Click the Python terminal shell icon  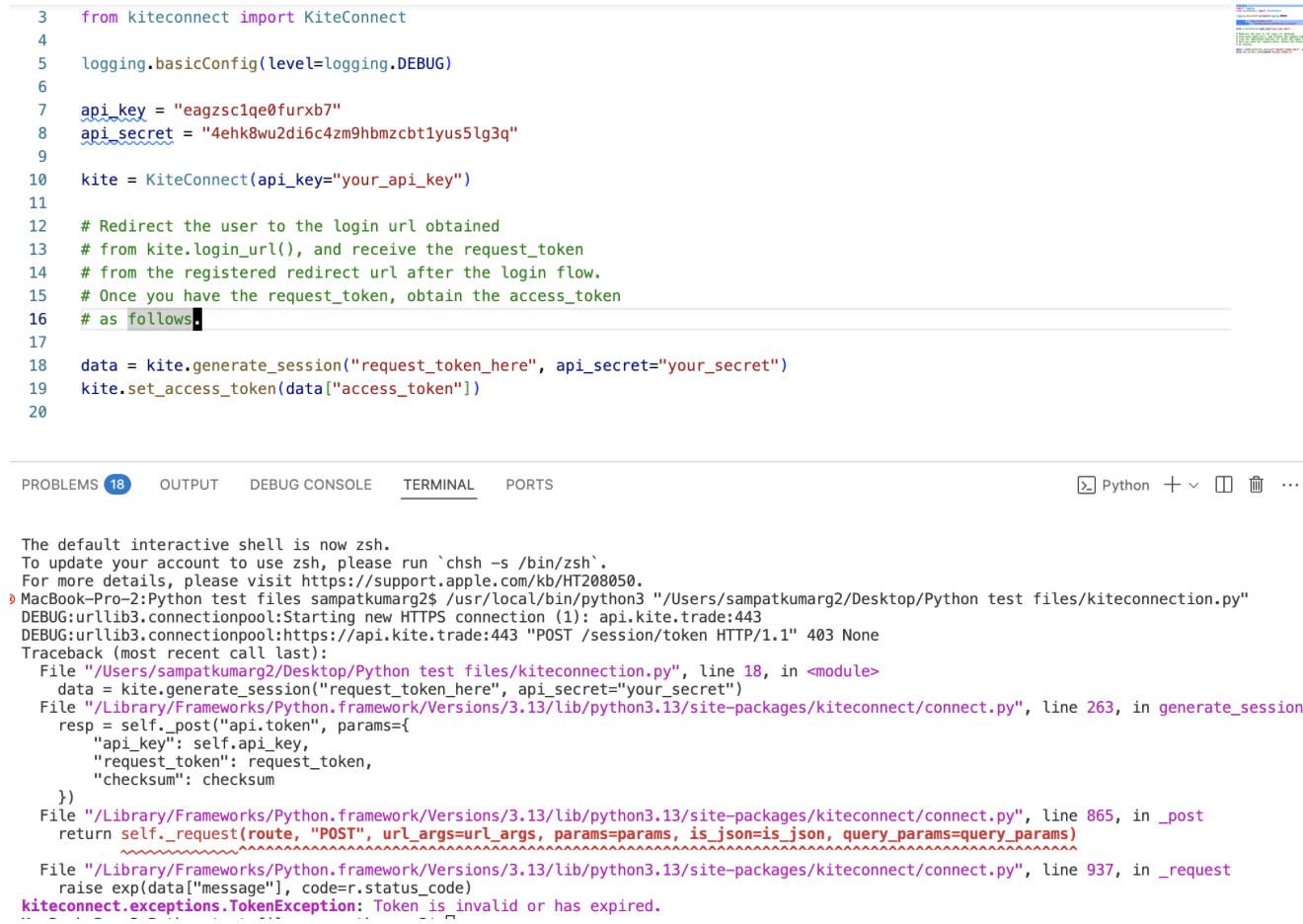pyautogui.click(x=1086, y=485)
